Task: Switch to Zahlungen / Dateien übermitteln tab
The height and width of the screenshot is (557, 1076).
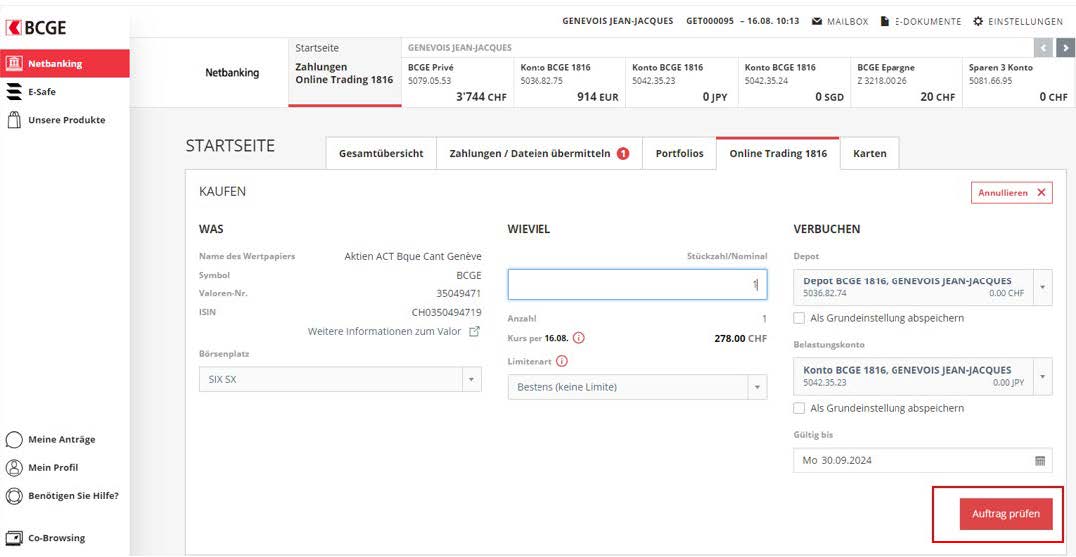Action: point(539,154)
